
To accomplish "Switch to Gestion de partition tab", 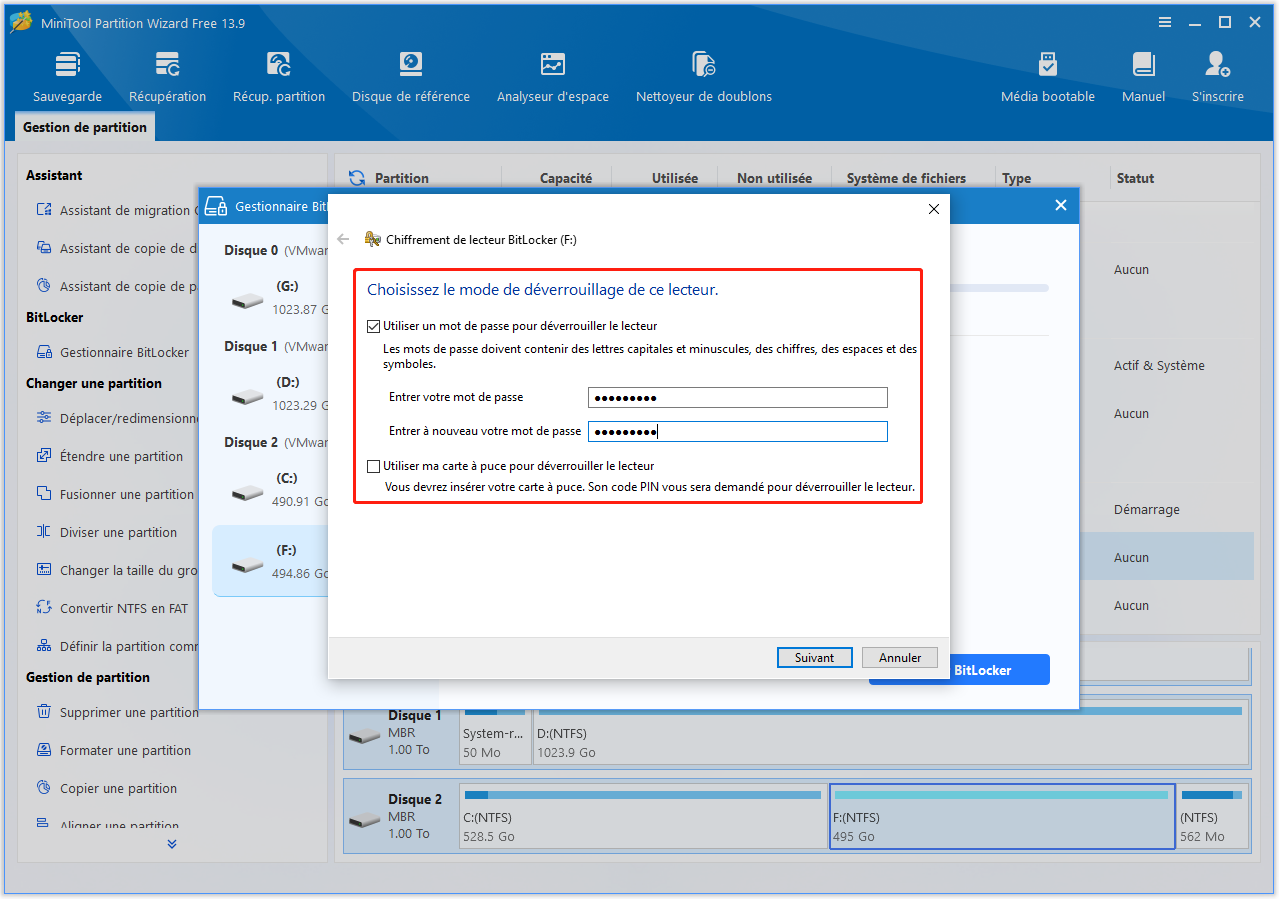I will 85,127.
